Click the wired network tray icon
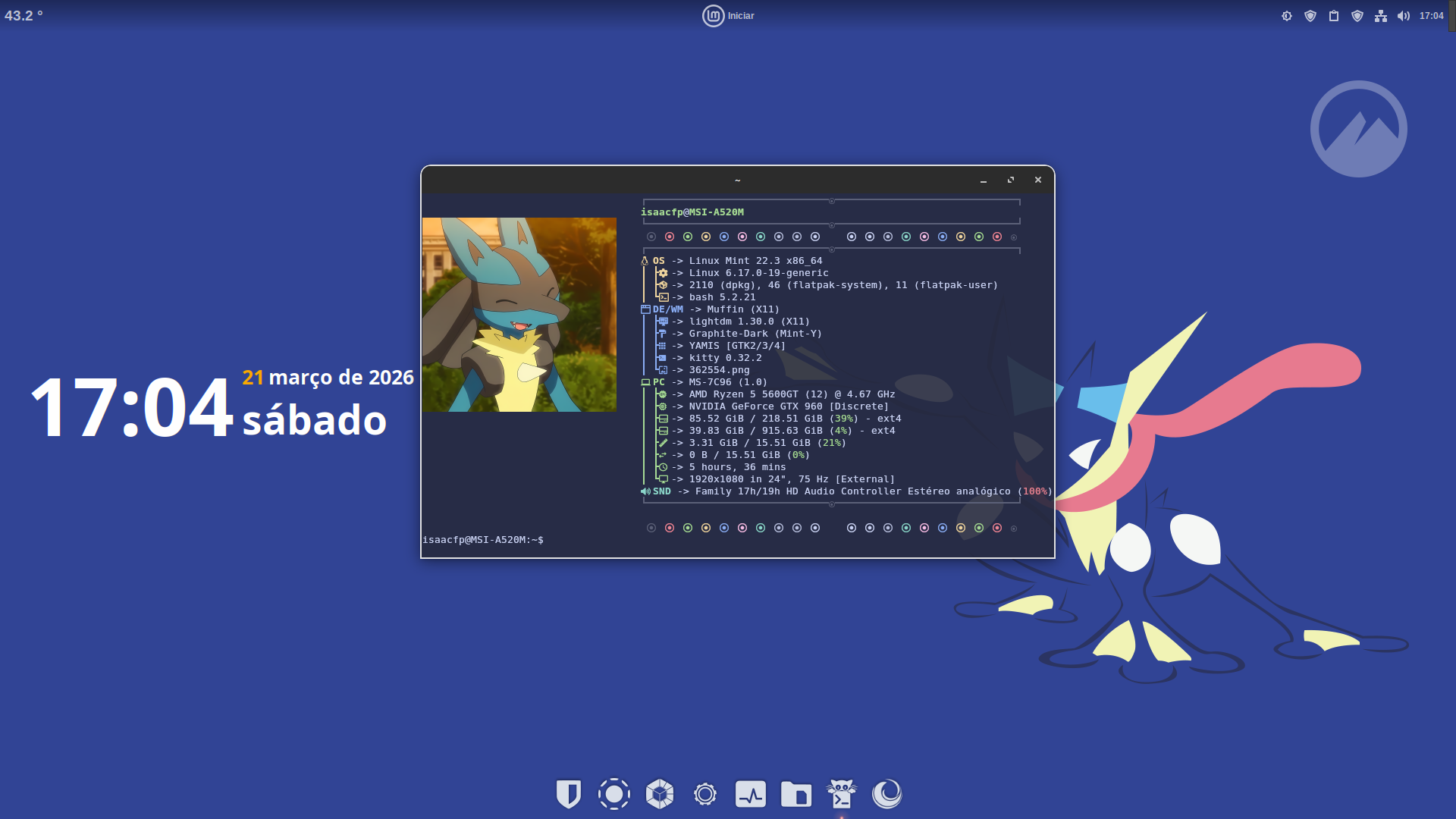Image resolution: width=1456 pixels, height=819 pixels. (1381, 16)
